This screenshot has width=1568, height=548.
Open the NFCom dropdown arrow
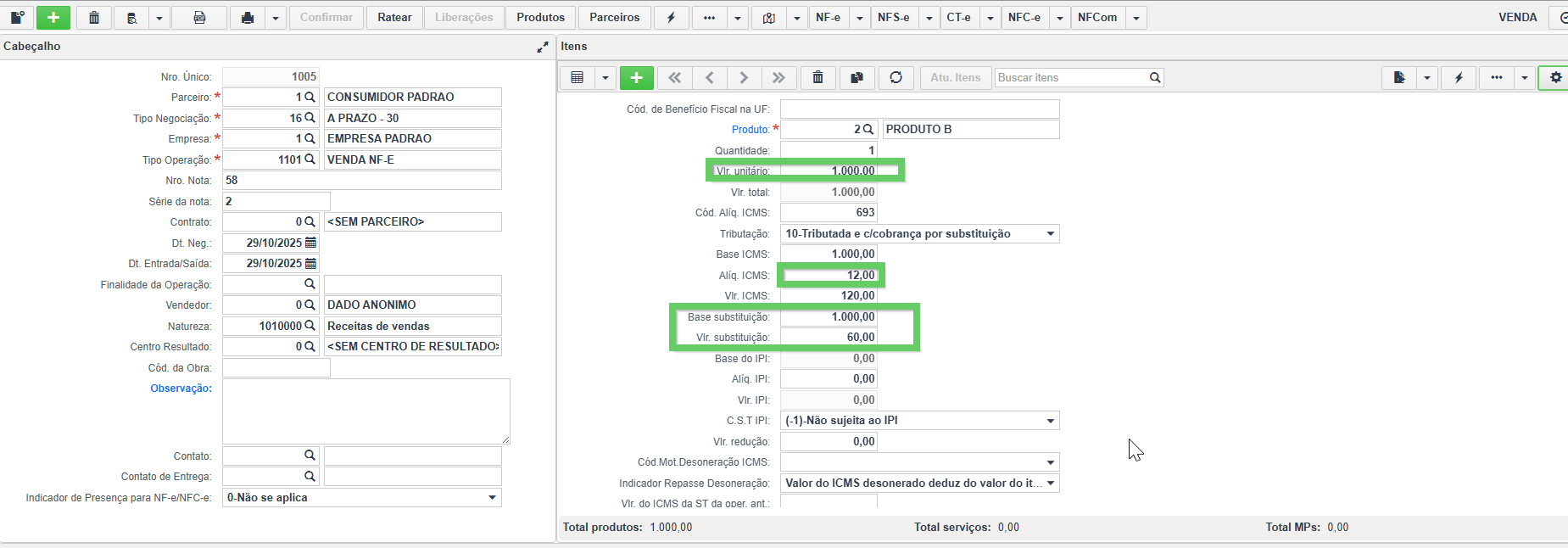click(x=1136, y=17)
